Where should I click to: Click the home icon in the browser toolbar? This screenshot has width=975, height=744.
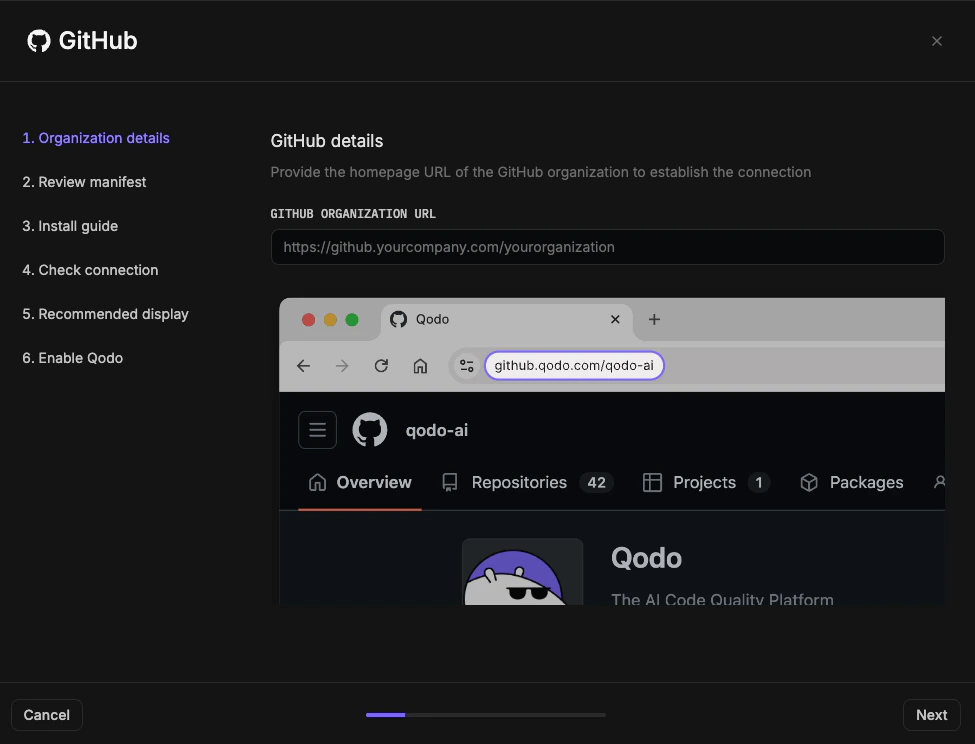(420, 366)
